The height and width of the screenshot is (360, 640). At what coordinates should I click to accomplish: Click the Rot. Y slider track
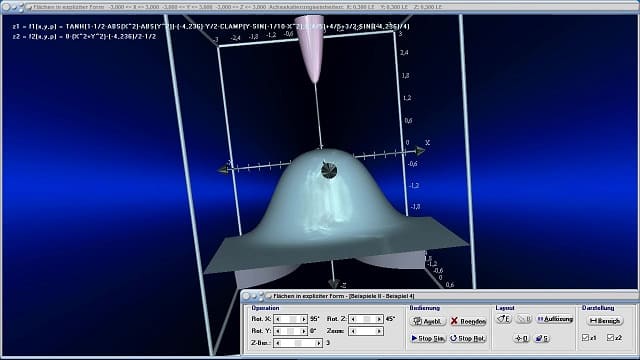click(291, 331)
